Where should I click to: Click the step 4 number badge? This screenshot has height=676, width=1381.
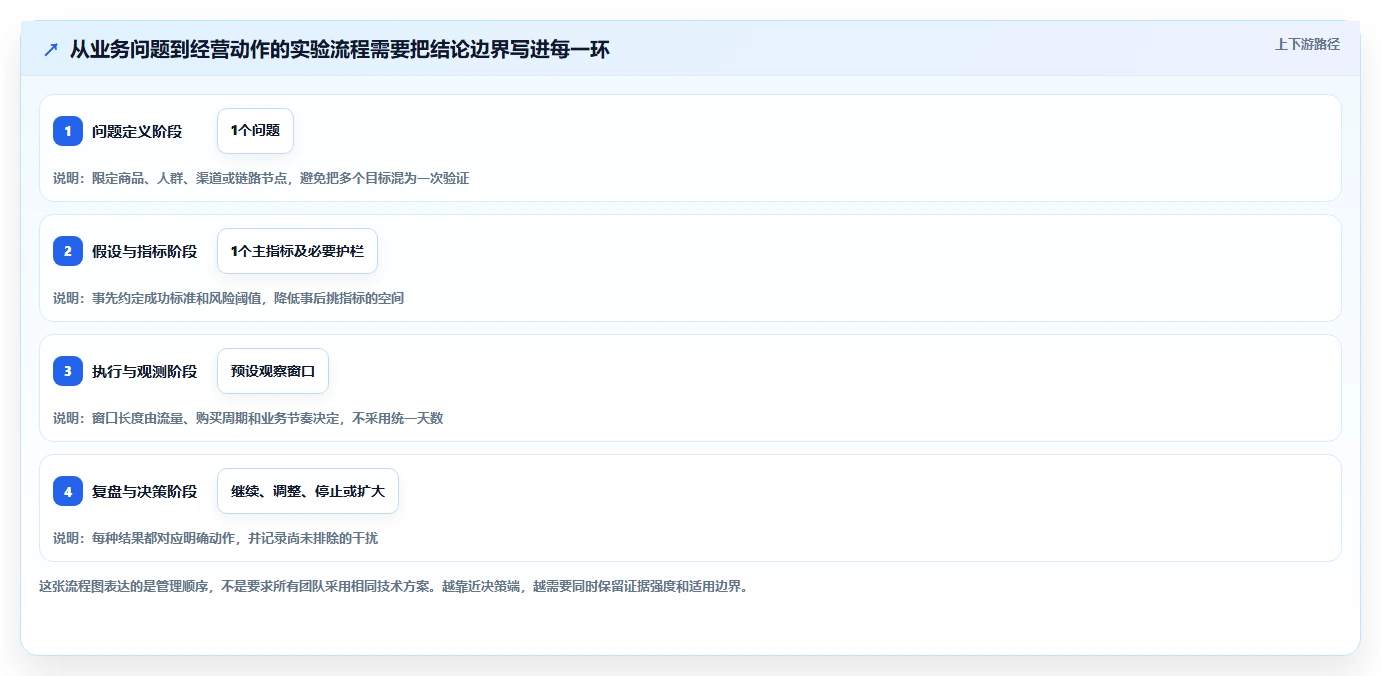[x=68, y=491]
